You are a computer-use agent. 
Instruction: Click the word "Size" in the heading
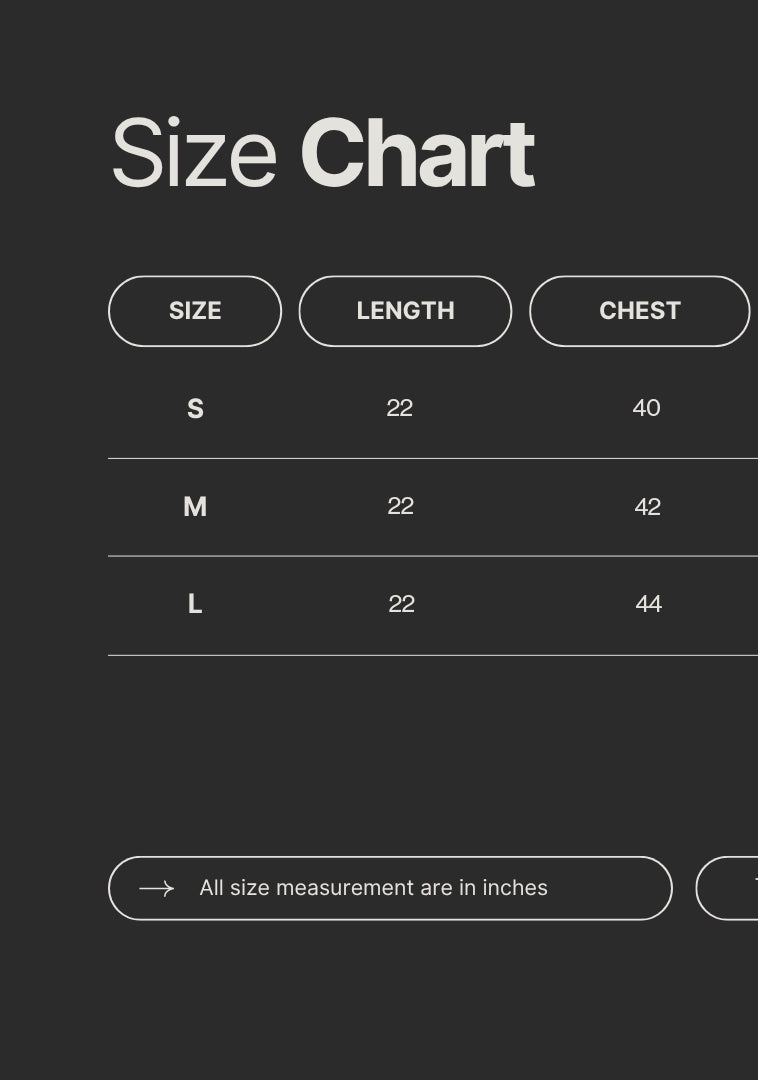tap(194, 155)
